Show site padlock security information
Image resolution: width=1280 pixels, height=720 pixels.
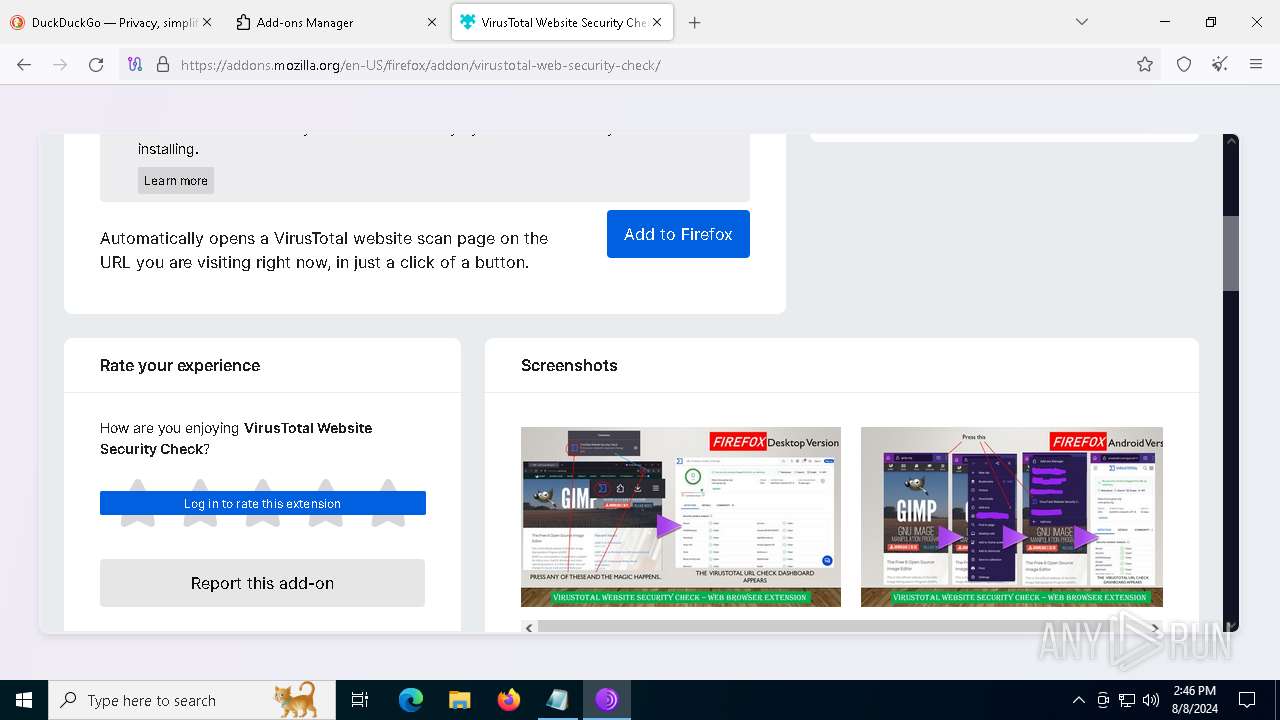[x=163, y=64]
